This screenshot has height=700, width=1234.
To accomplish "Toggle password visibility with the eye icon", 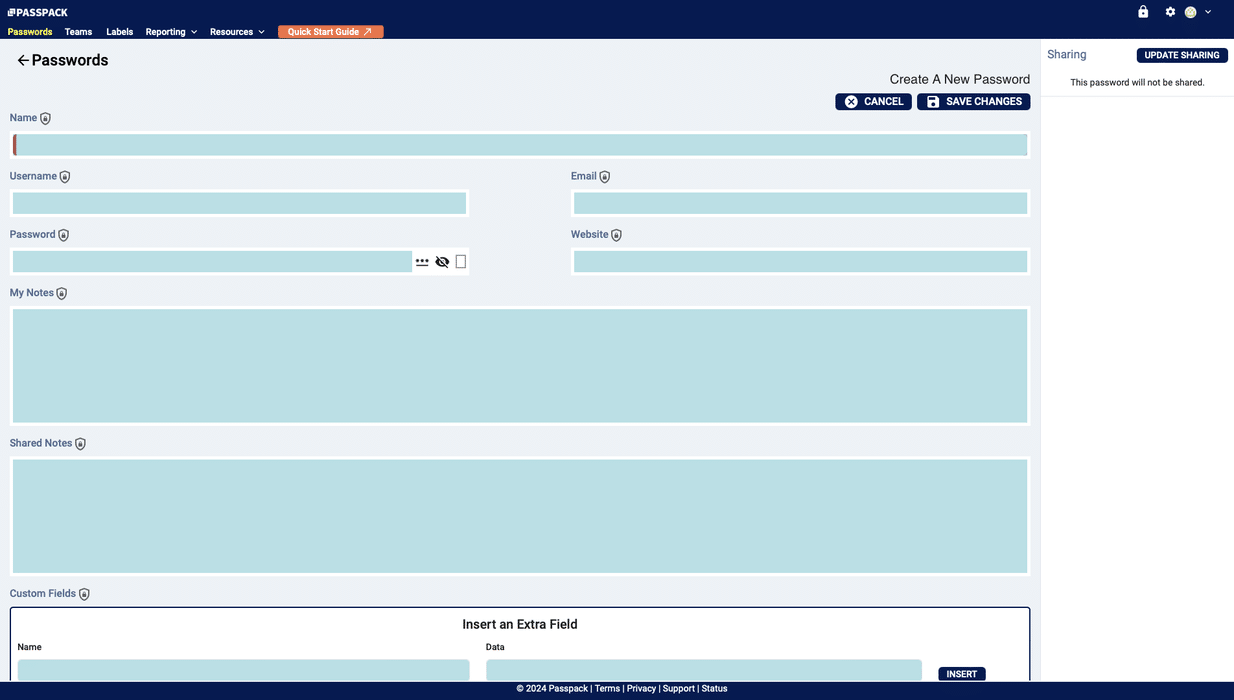I will pos(442,261).
